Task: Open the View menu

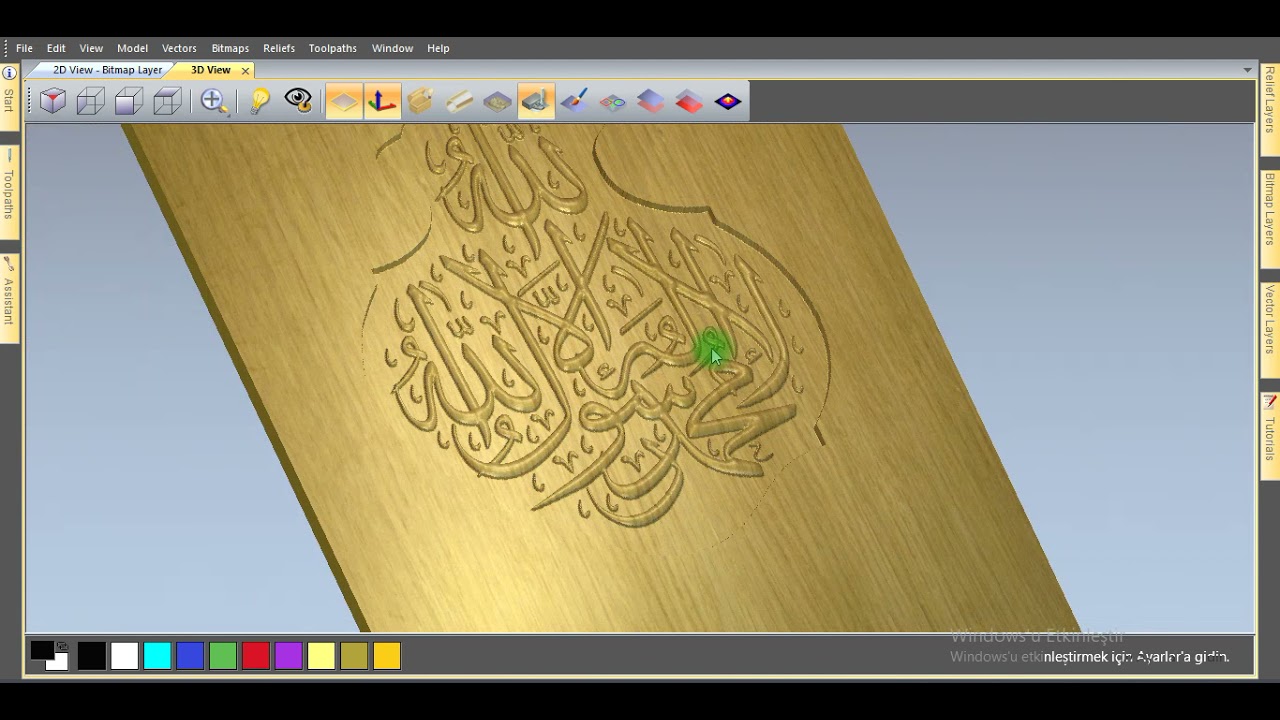Action: 91,48
